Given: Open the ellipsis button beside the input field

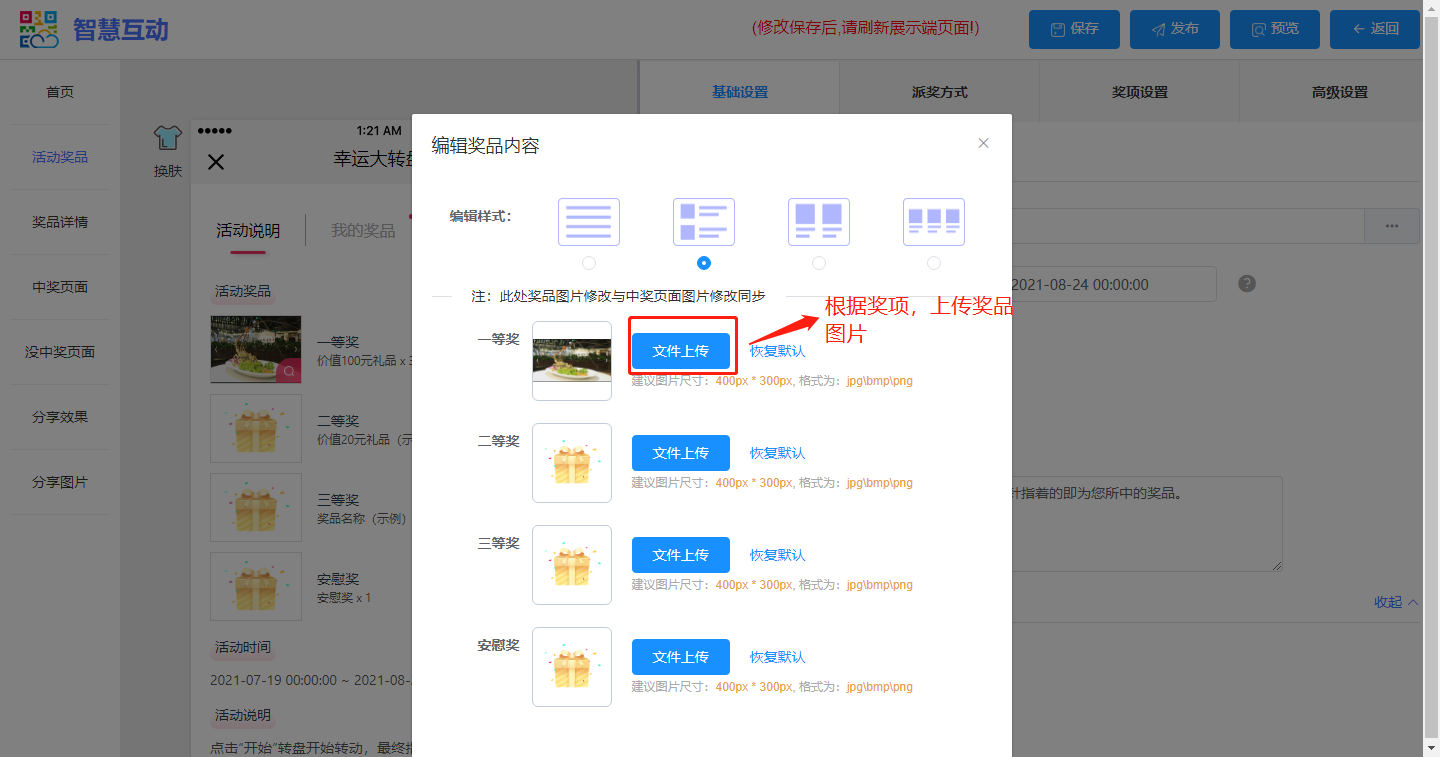Looking at the screenshot, I should click(x=1391, y=226).
